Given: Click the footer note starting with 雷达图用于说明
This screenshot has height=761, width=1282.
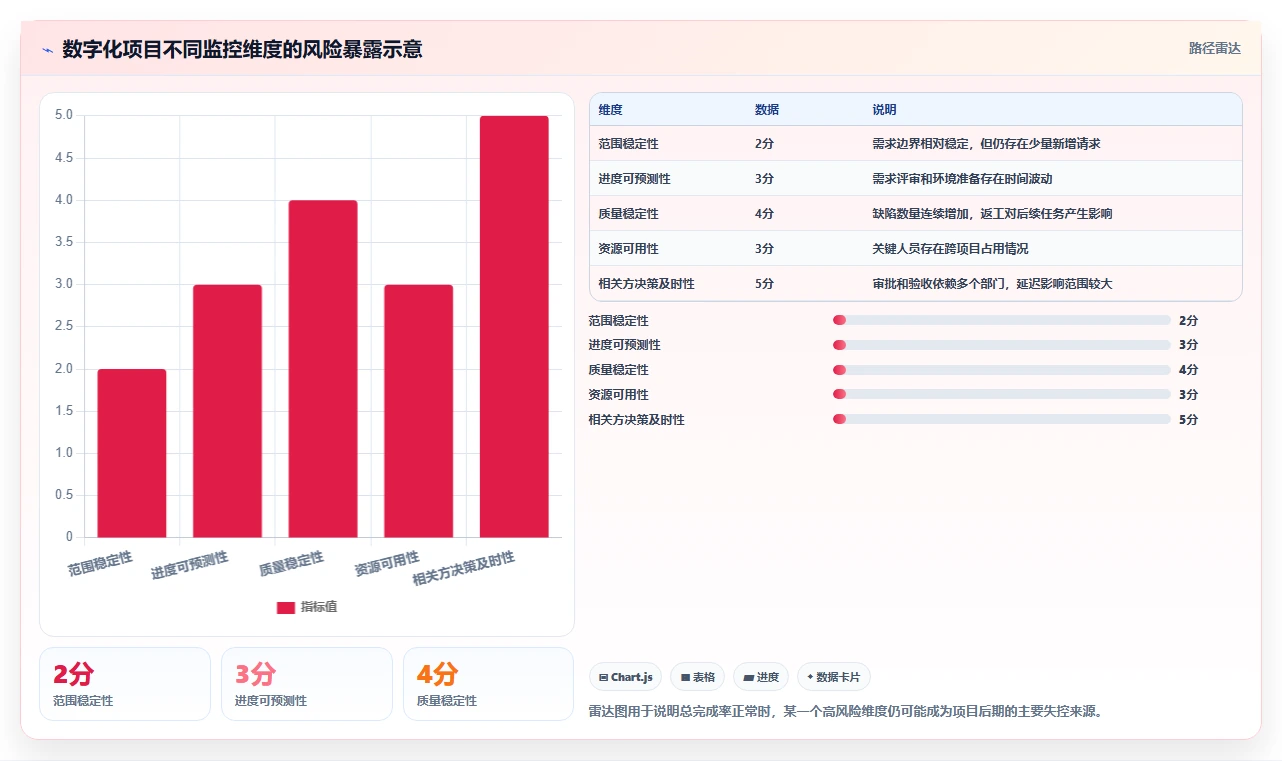Looking at the screenshot, I should [x=846, y=712].
